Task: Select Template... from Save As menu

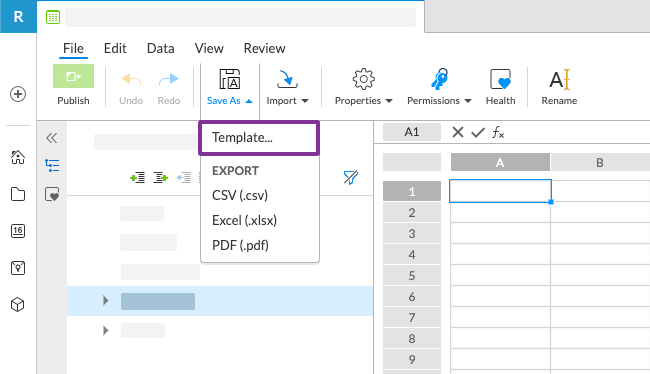Action: (259, 138)
